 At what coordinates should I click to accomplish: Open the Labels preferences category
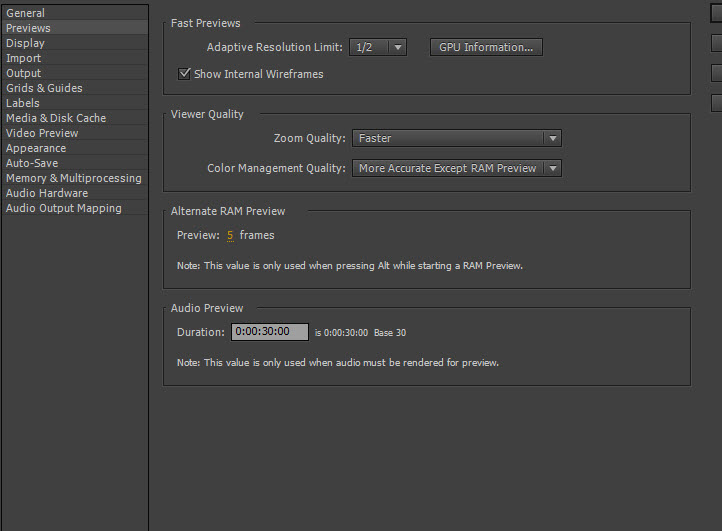pyautogui.click(x=23, y=103)
